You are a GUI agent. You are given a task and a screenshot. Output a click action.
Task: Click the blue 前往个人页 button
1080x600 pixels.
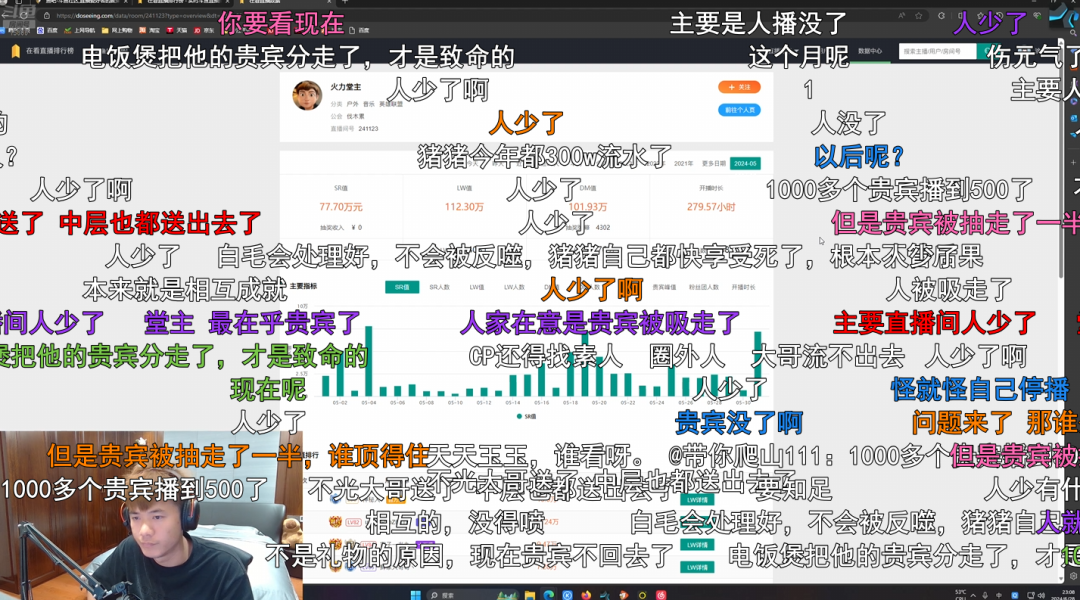pos(739,110)
